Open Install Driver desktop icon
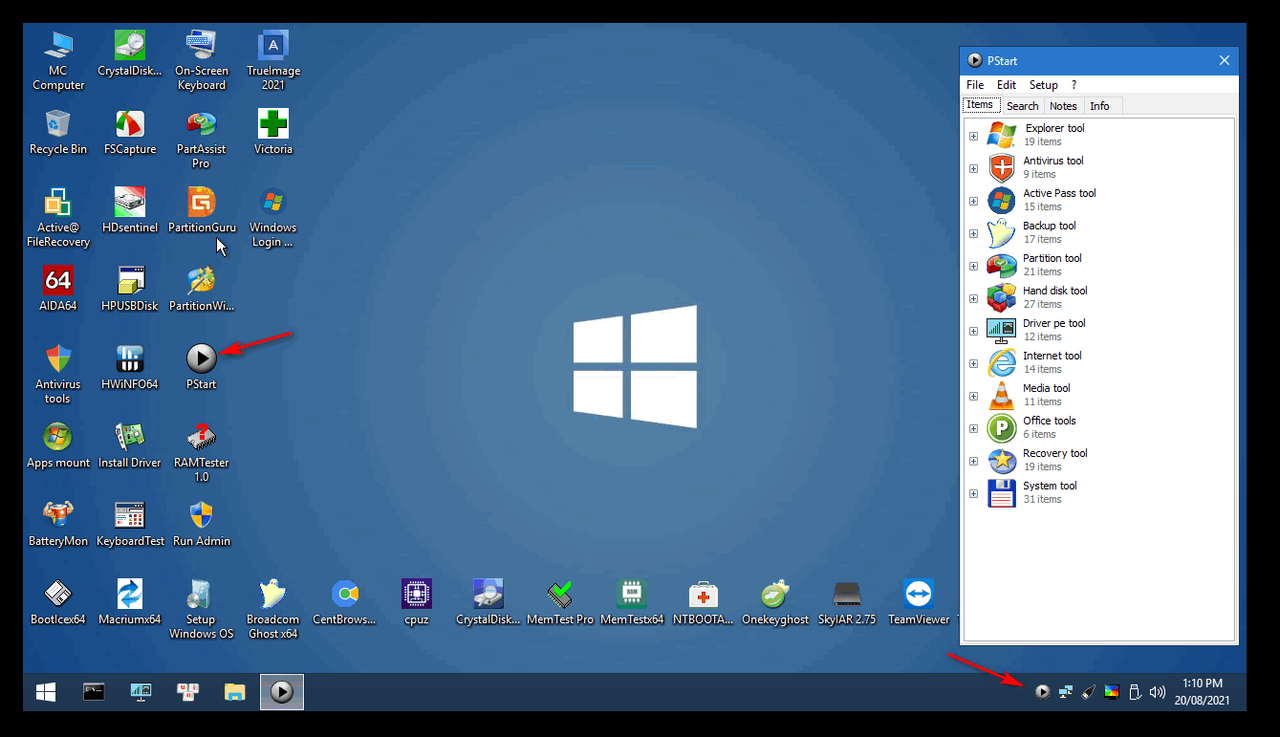This screenshot has height=737, width=1280. coord(130,445)
